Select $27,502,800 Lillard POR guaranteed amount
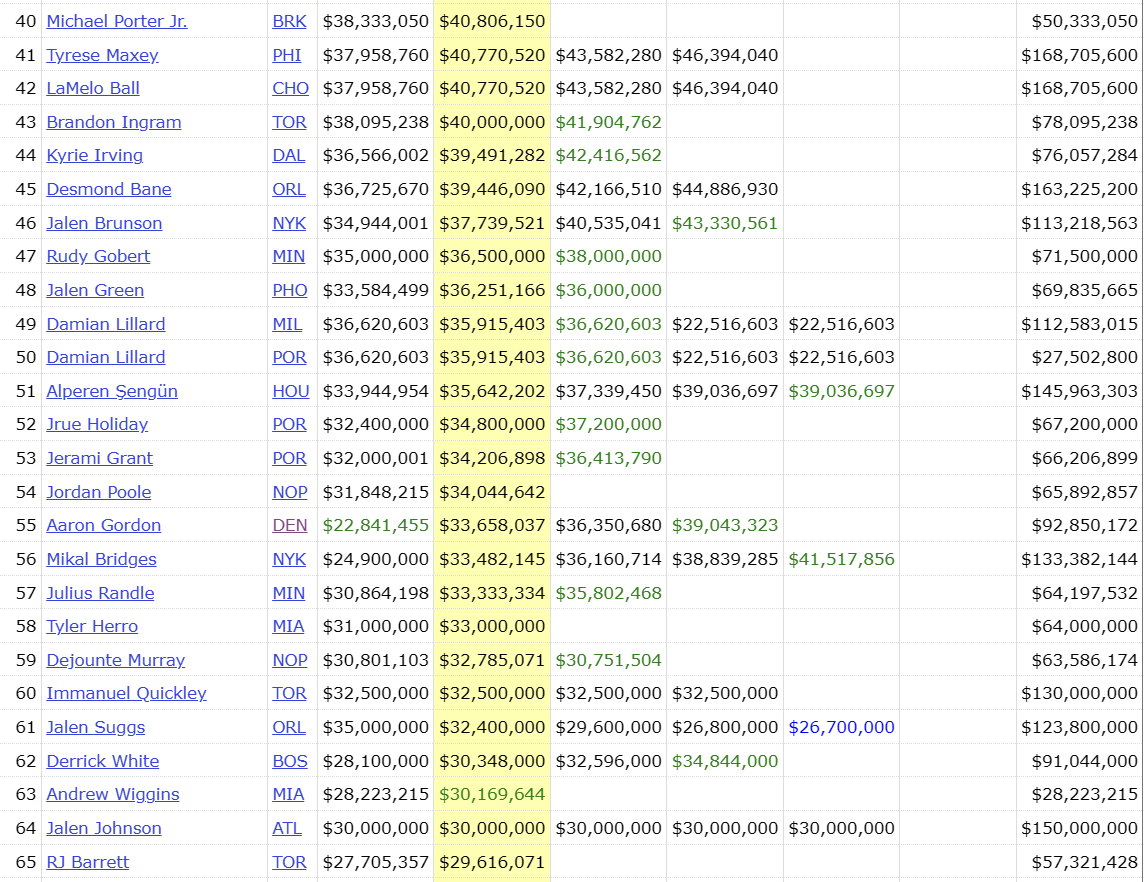 [1084, 357]
